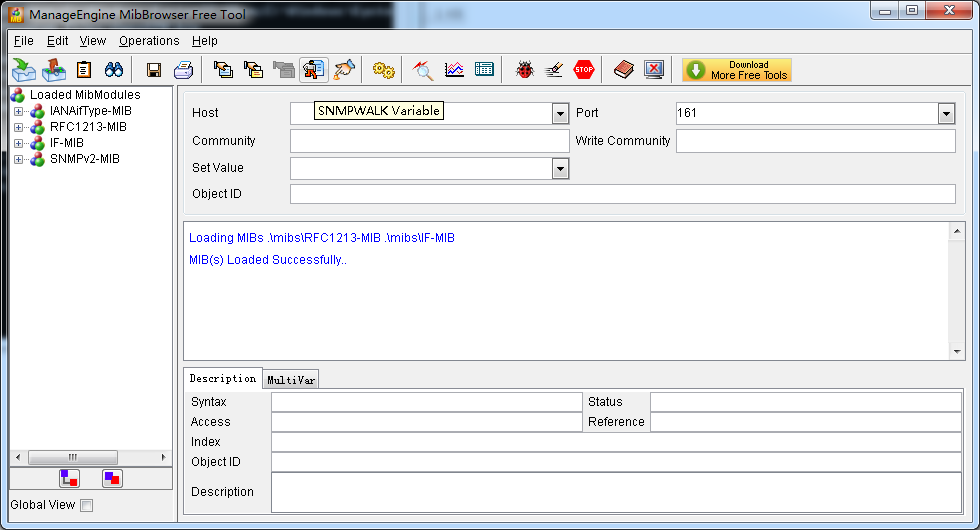980x530 pixels.
Task: Open the Operations menu
Action: click(149, 41)
